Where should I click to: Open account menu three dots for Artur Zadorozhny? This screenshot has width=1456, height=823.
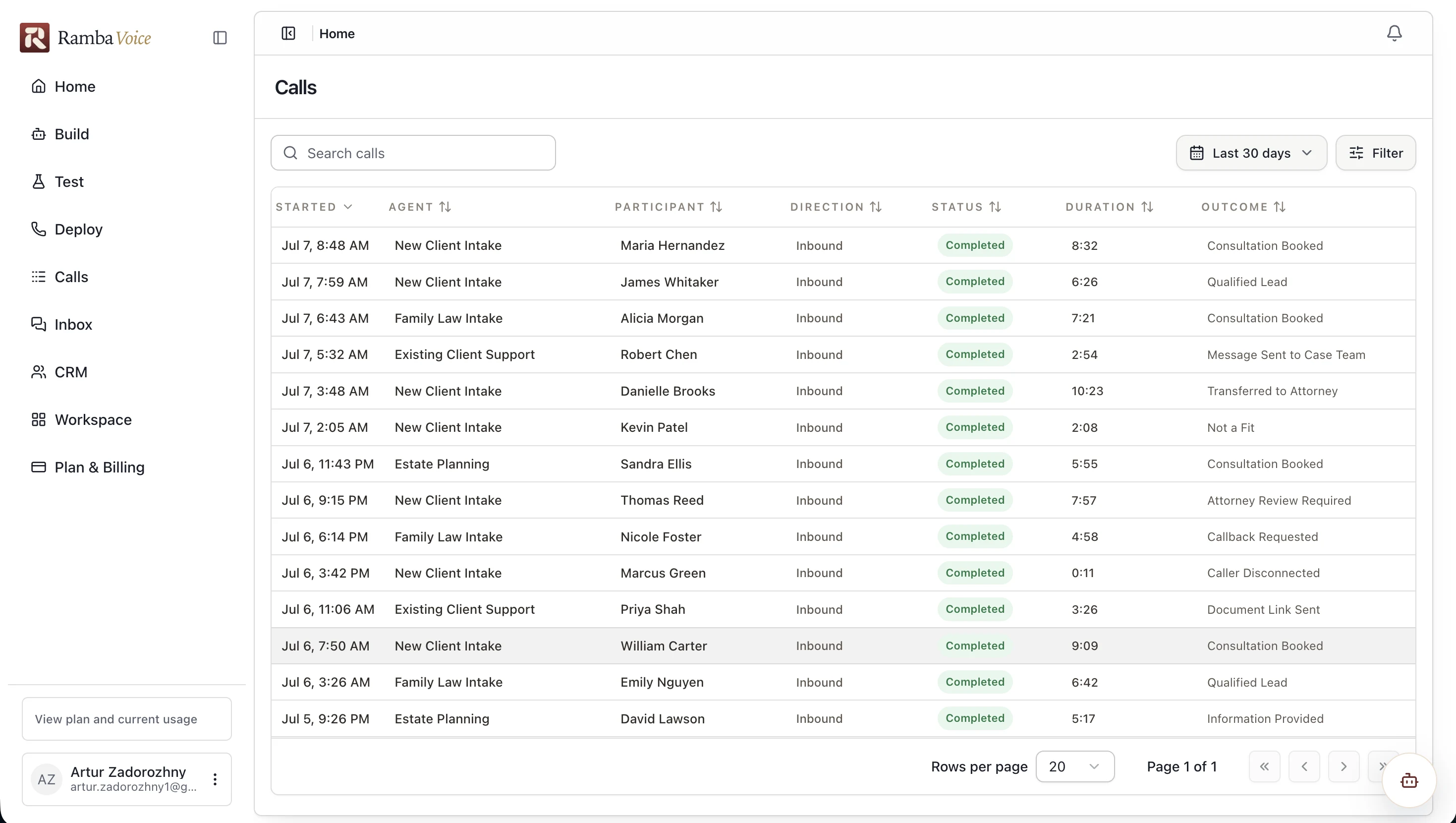point(215,779)
